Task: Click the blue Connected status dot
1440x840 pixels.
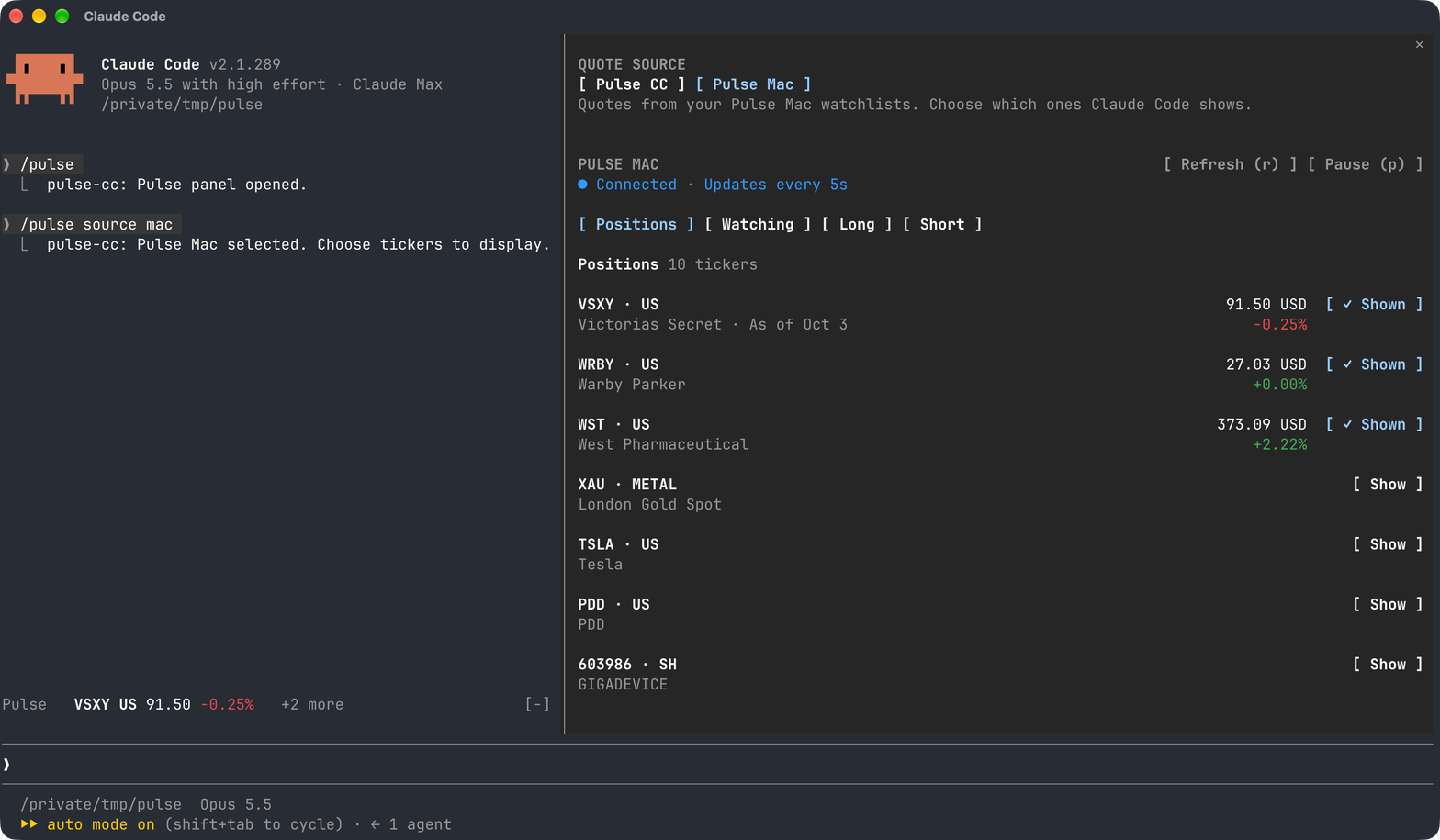Action: pyautogui.click(x=582, y=185)
